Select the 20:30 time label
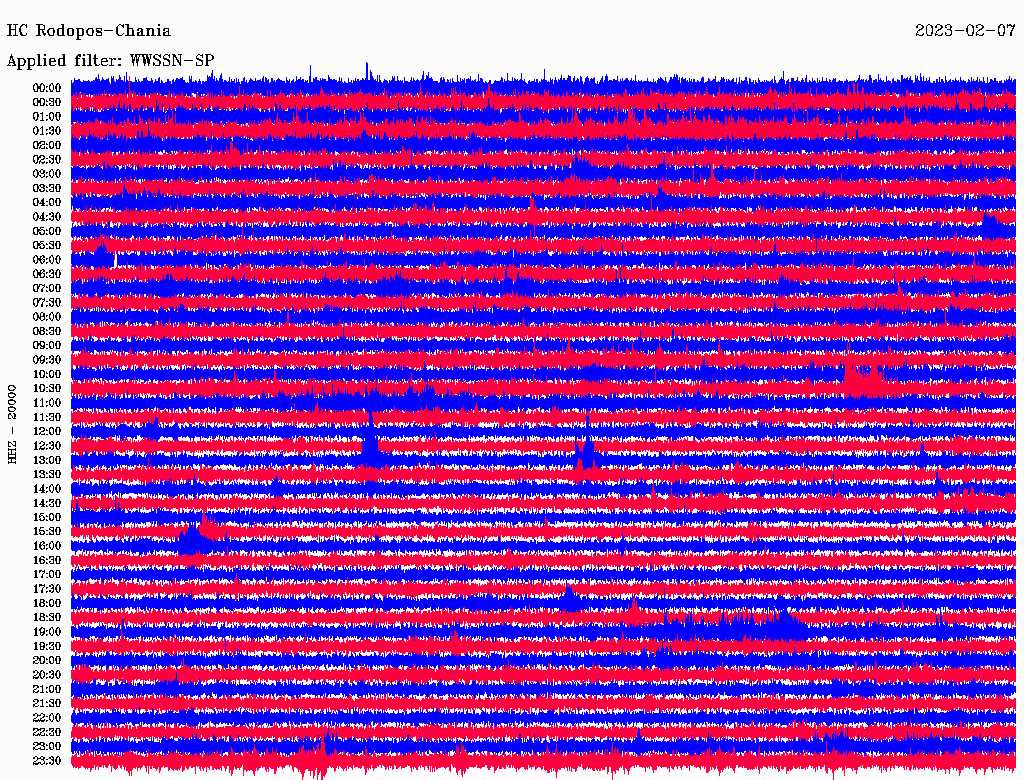 (47, 675)
